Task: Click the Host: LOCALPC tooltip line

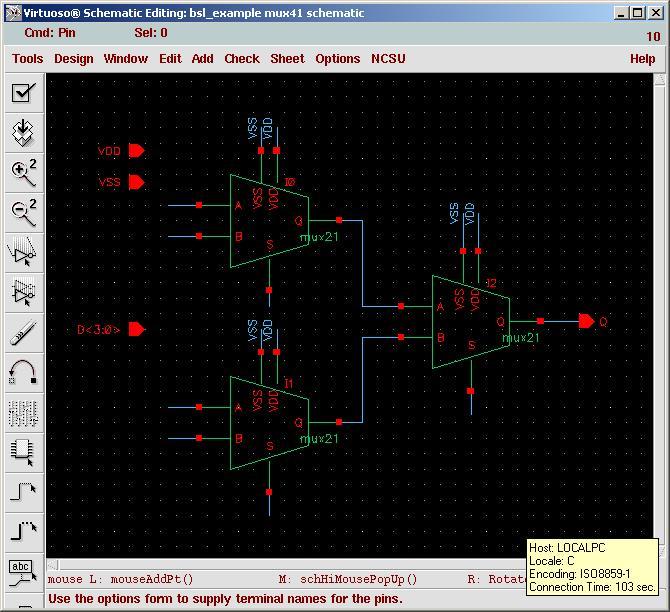Action: point(567,548)
